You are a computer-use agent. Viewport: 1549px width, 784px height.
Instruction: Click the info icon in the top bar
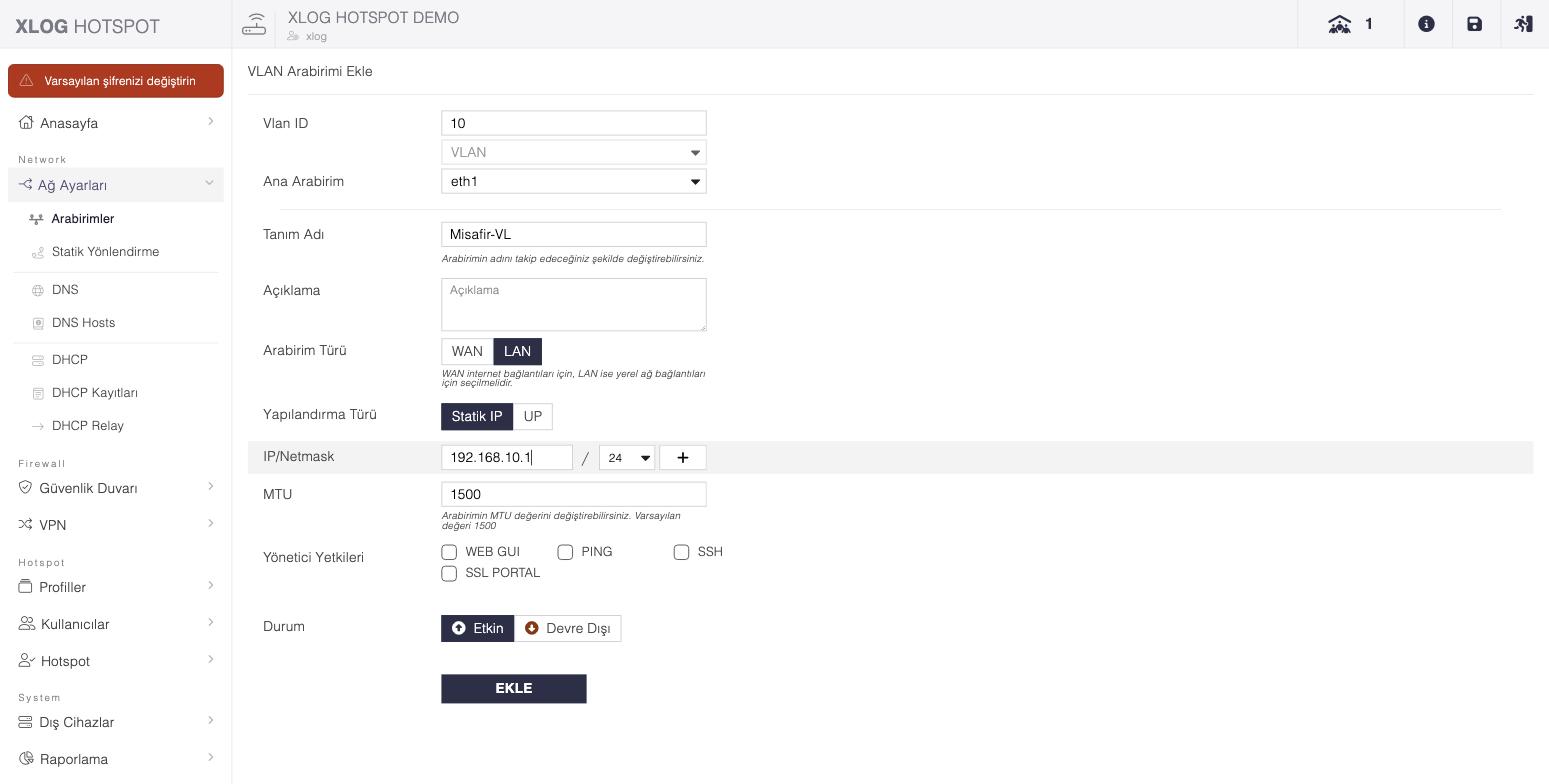click(x=1426, y=24)
